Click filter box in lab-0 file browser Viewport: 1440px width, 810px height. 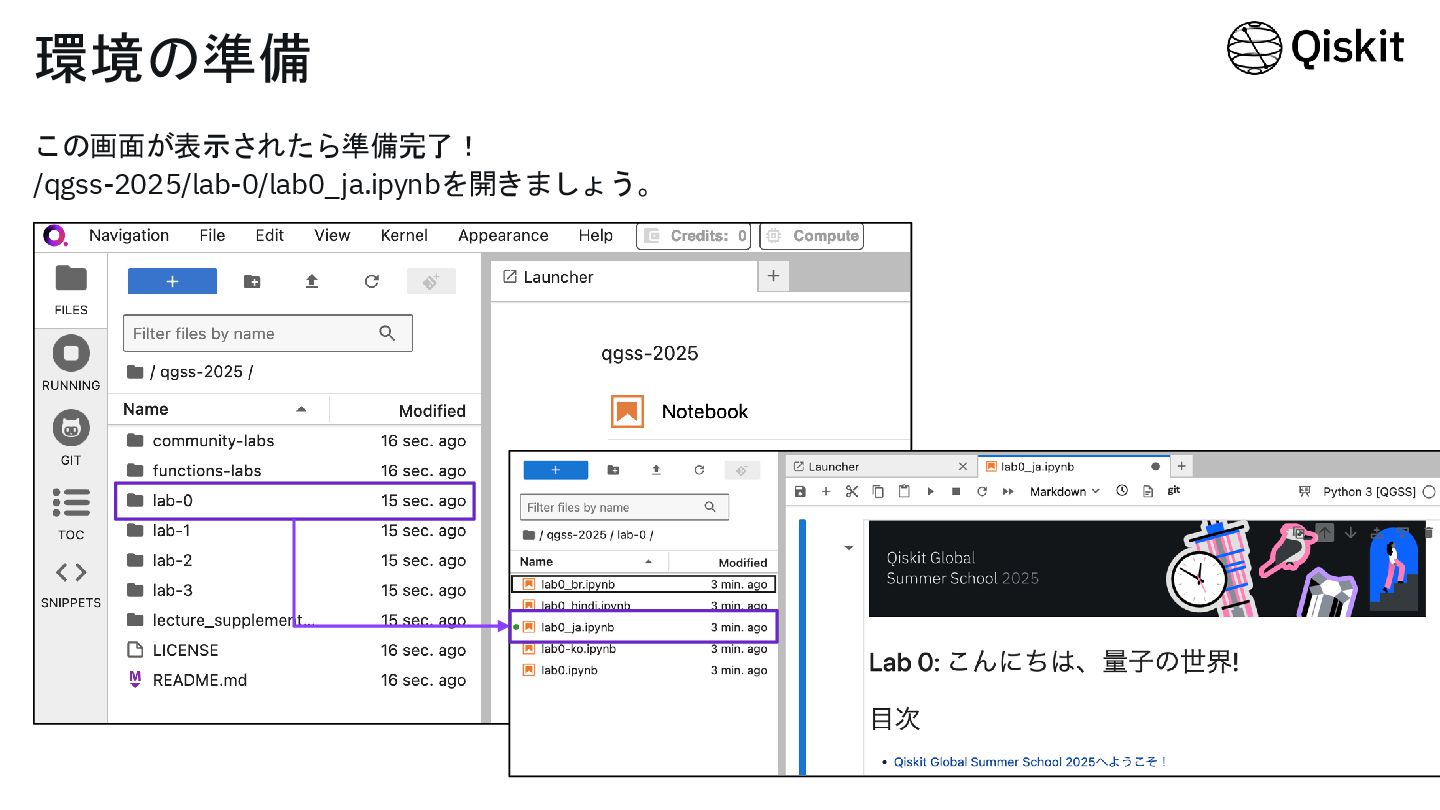click(625, 507)
